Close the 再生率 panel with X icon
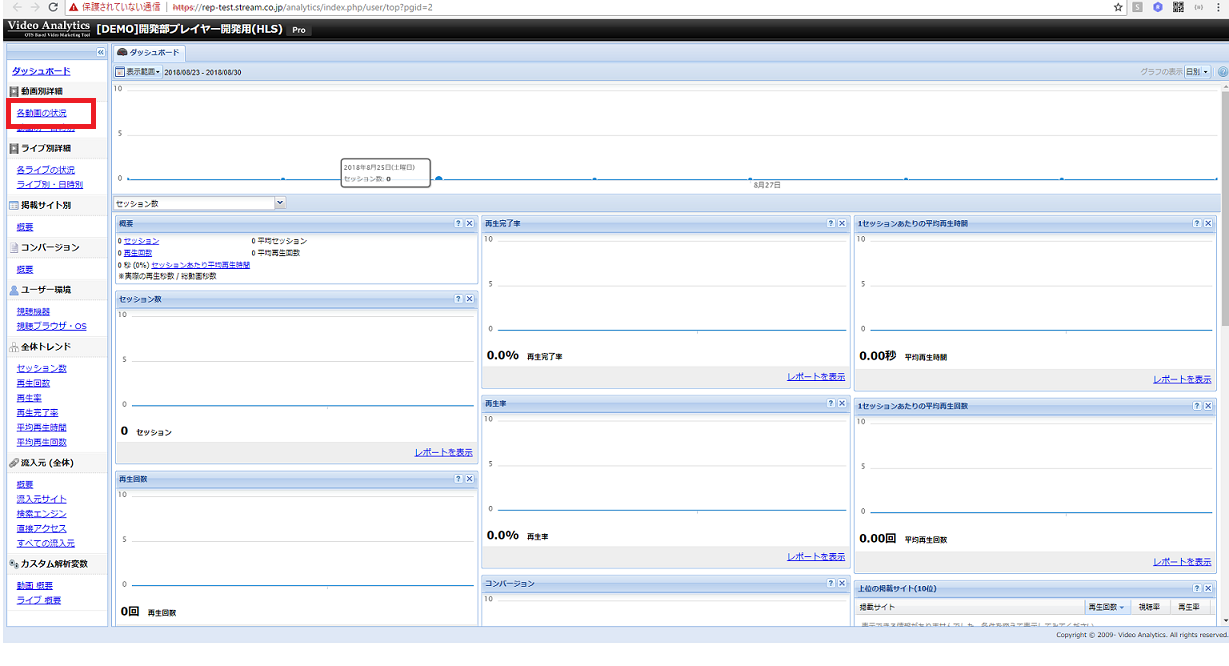Image resolution: width=1229 pixels, height=666 pixels. (841, 404)
